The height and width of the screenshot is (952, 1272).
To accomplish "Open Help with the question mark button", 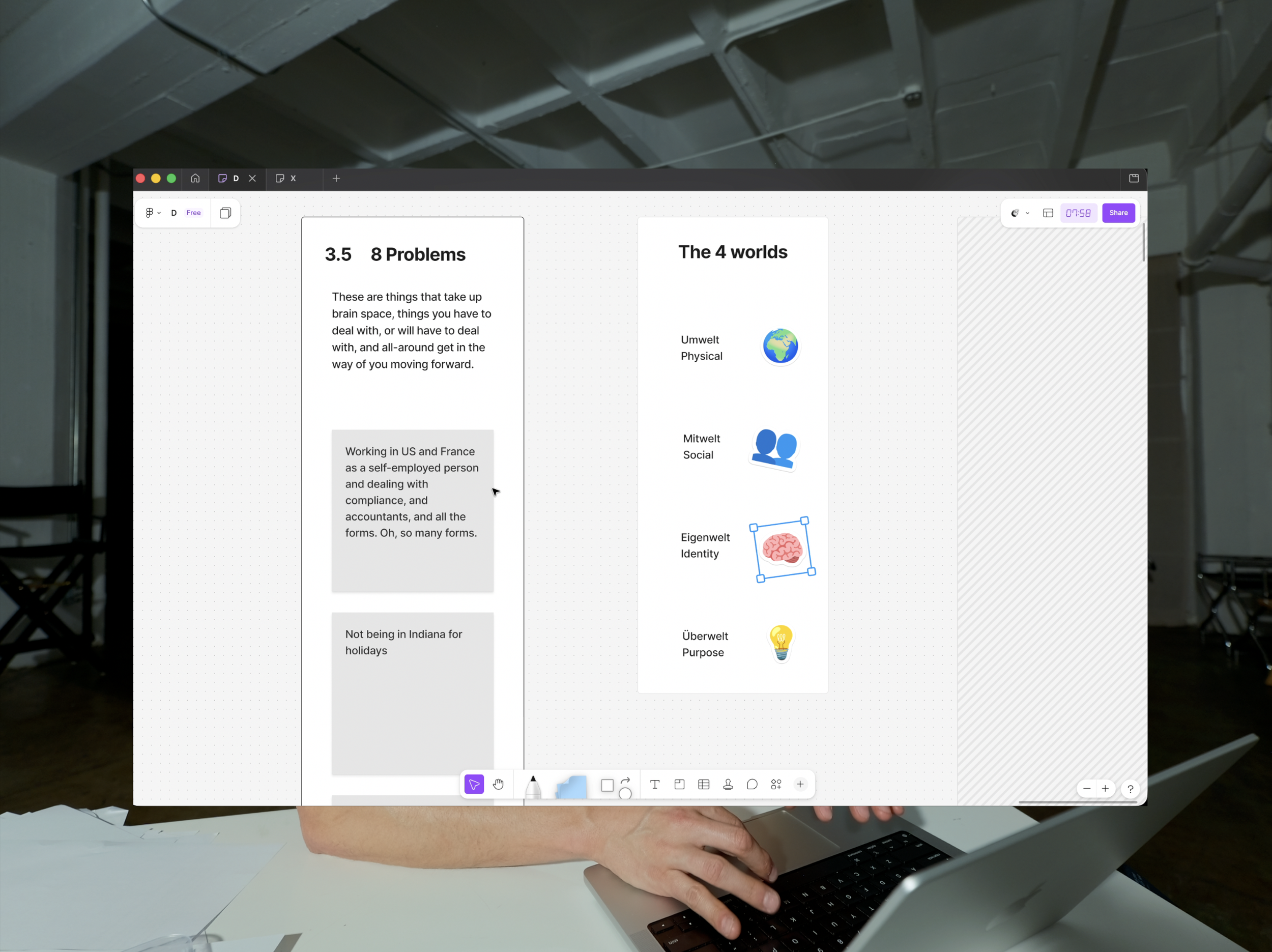I will tap(1130, 789).
